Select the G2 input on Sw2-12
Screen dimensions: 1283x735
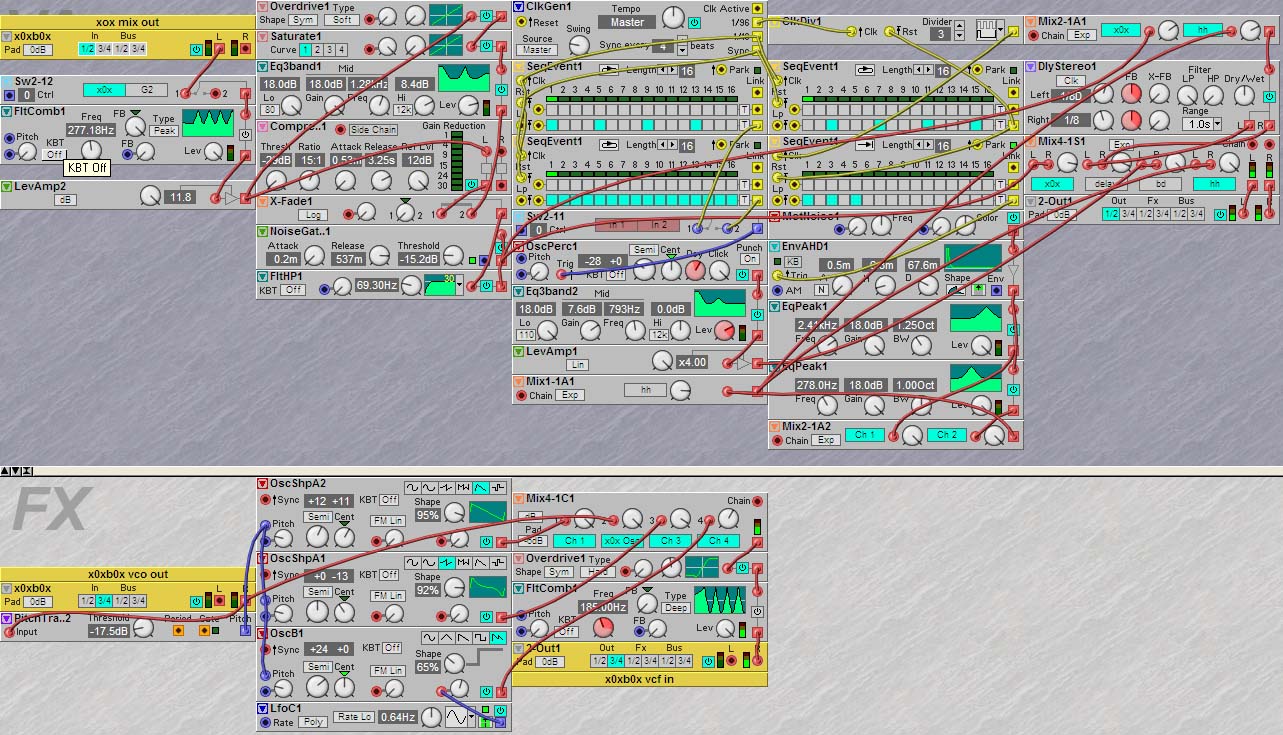[x=146, y=90]
